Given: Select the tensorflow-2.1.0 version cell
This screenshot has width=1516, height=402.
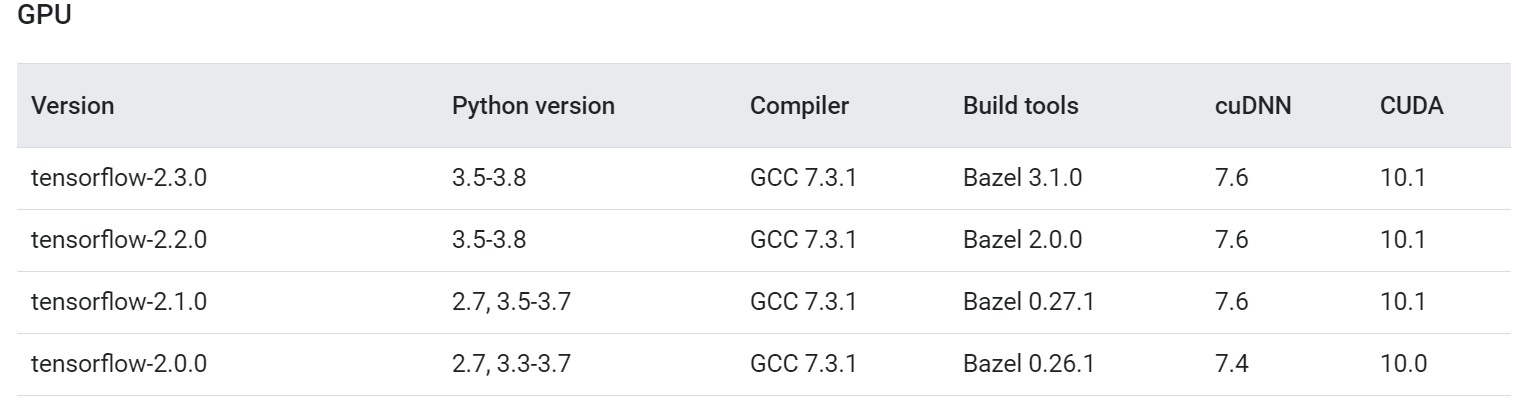Looking at the screenshot, I should pos(119,302).
